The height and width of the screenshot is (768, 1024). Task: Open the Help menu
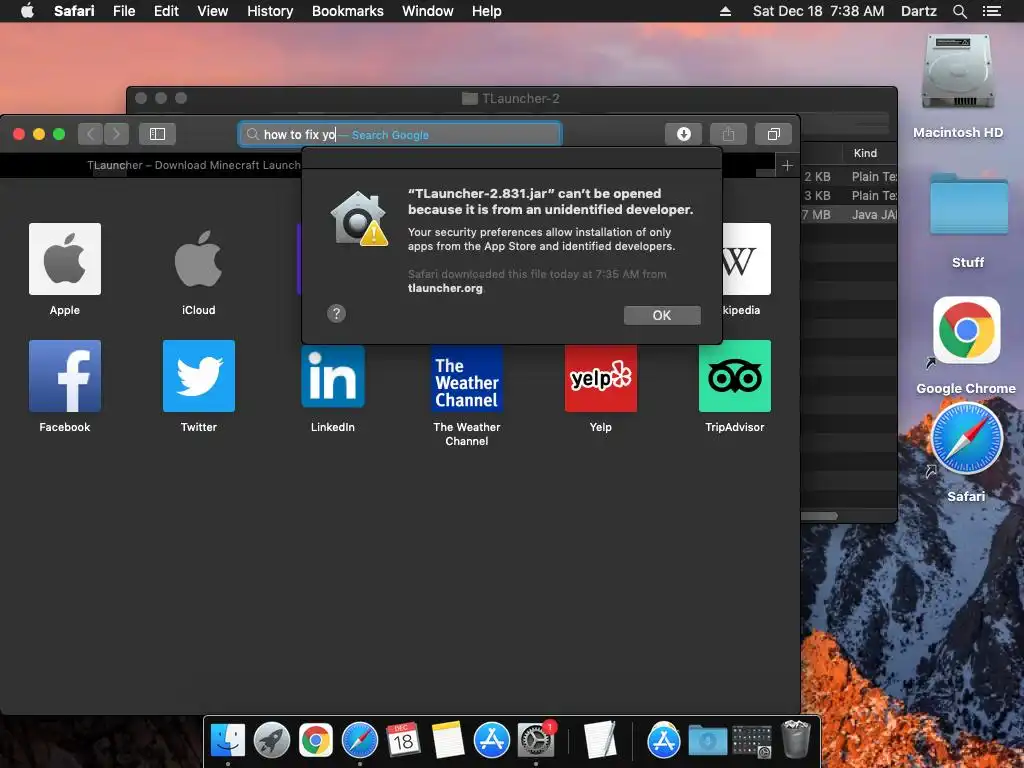[x=487, y=11]
